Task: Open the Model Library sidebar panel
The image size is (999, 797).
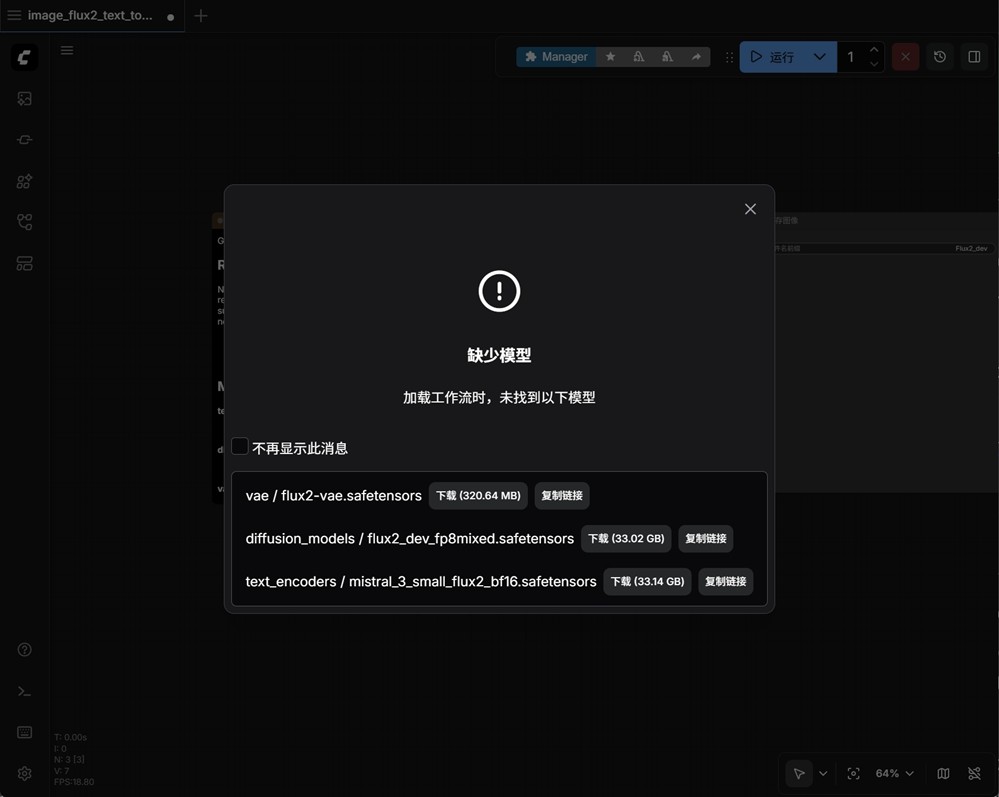Action: [x=22, y=181]
